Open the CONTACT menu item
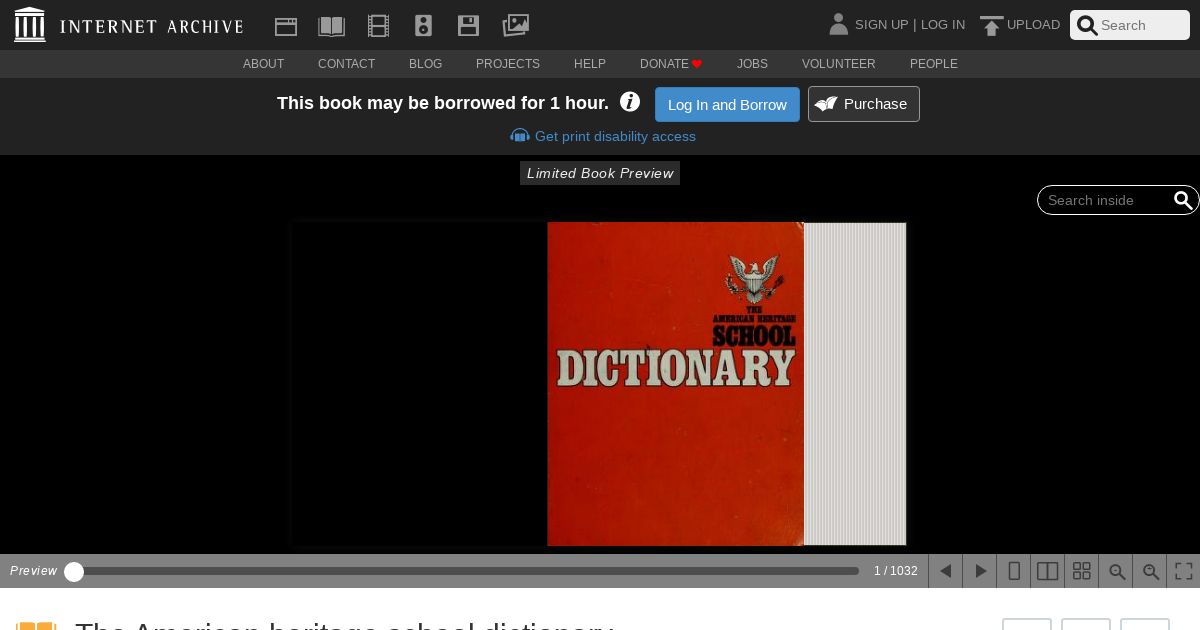 pyautogui.click(x=347, y=64)
